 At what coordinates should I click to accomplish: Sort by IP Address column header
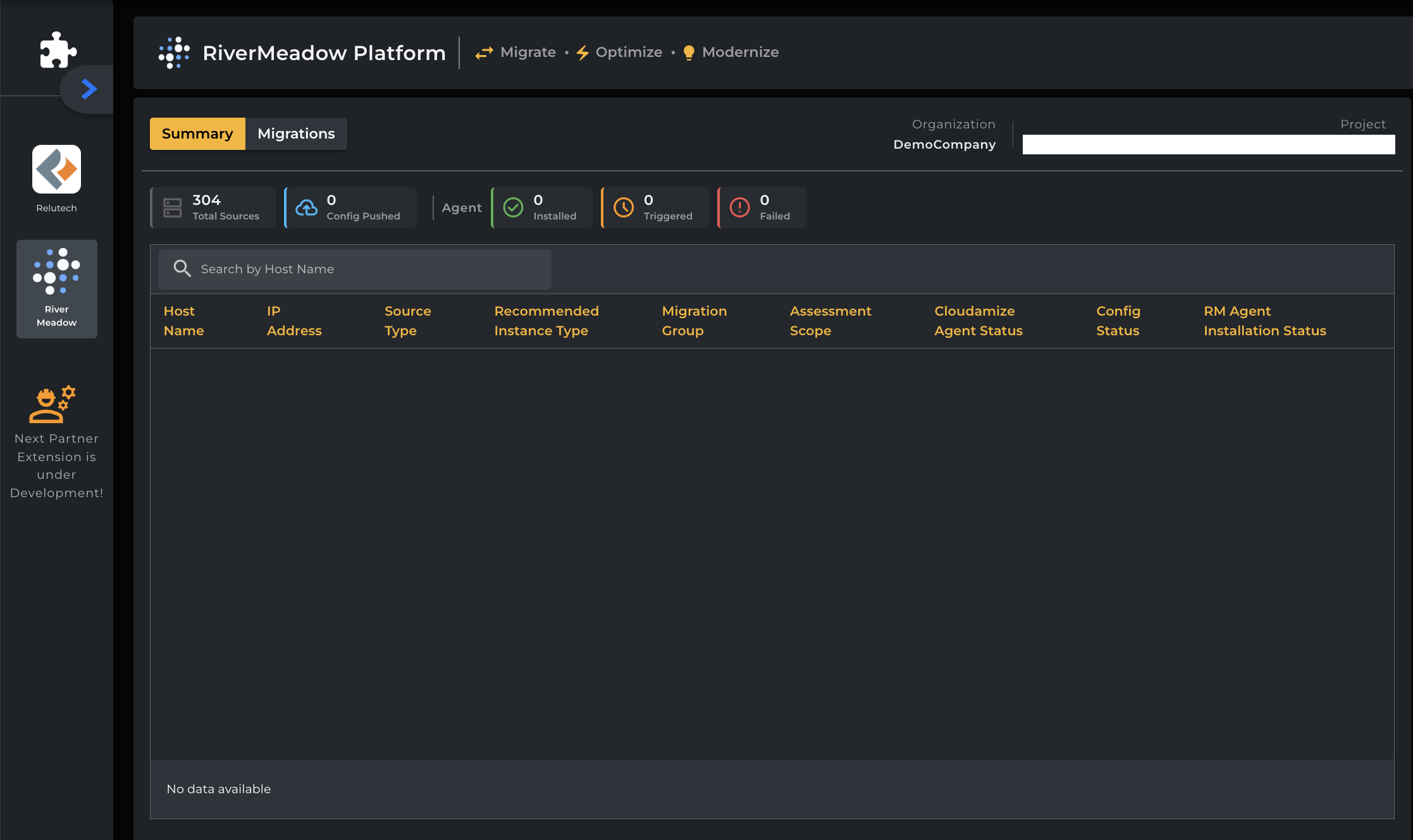coord(294,321)
